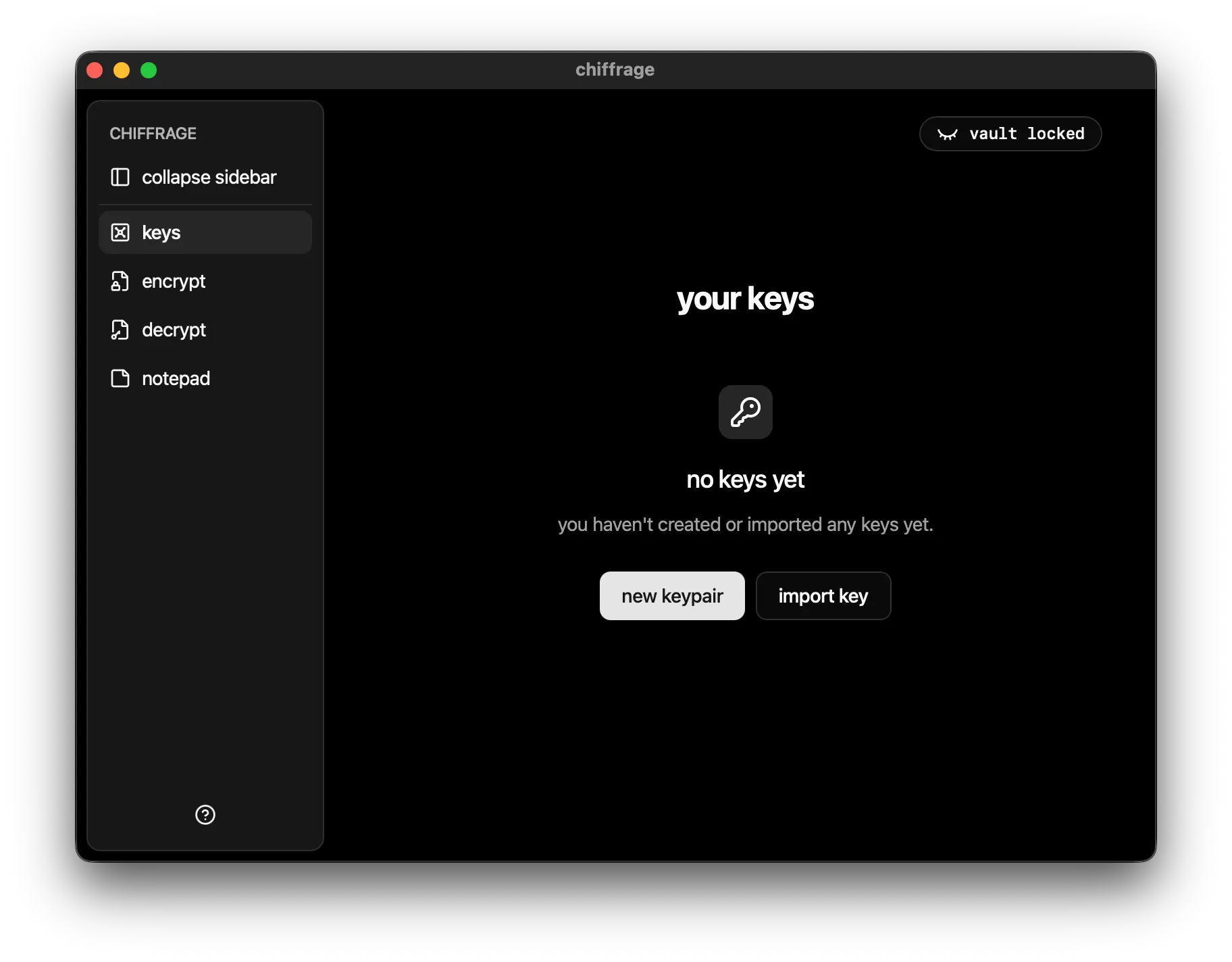Open the keys section label
Screen dimensions: 1232x962
click(x=161, y=232)
